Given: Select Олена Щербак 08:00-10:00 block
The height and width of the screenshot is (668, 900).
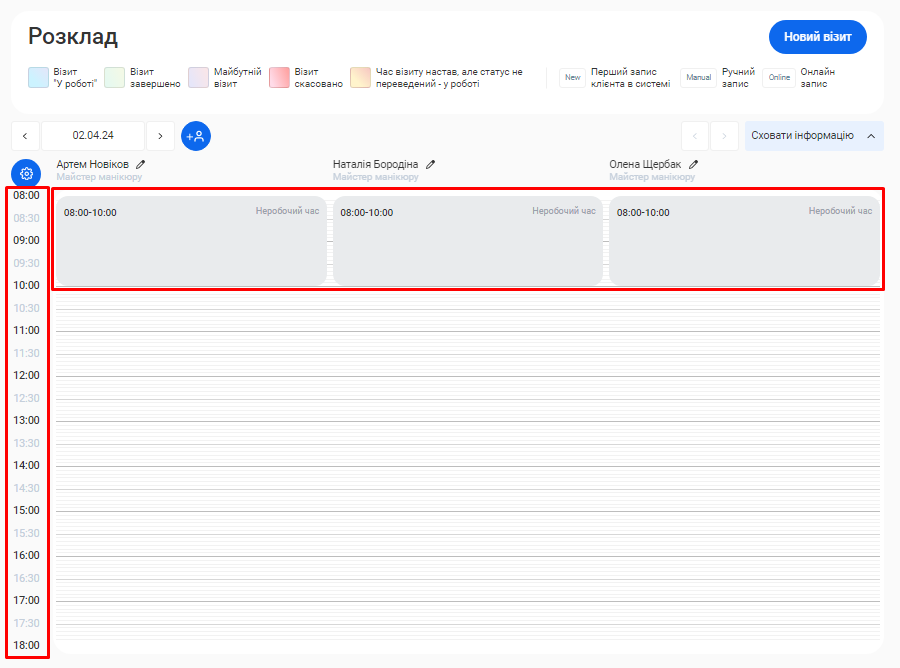Looking at the screenshot, I should 744,240.
